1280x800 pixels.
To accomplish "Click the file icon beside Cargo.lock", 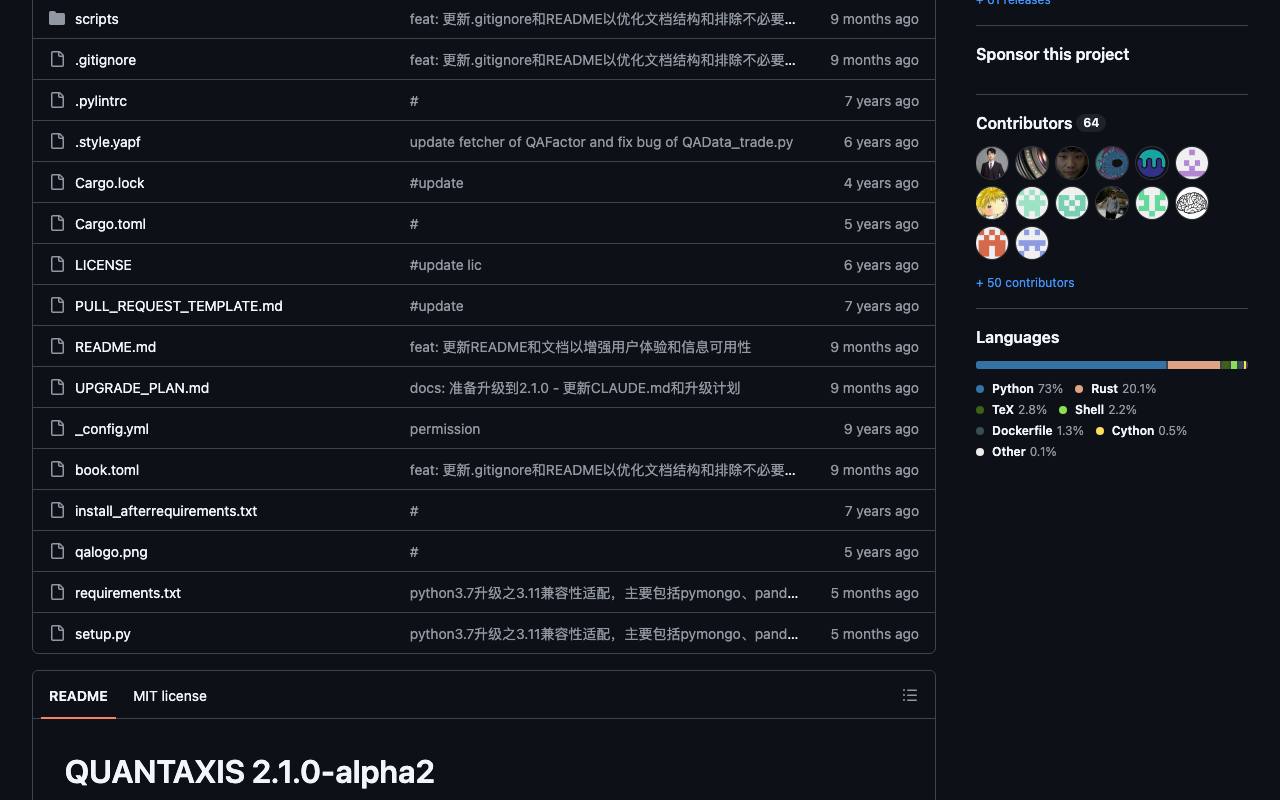I will 57,183.
